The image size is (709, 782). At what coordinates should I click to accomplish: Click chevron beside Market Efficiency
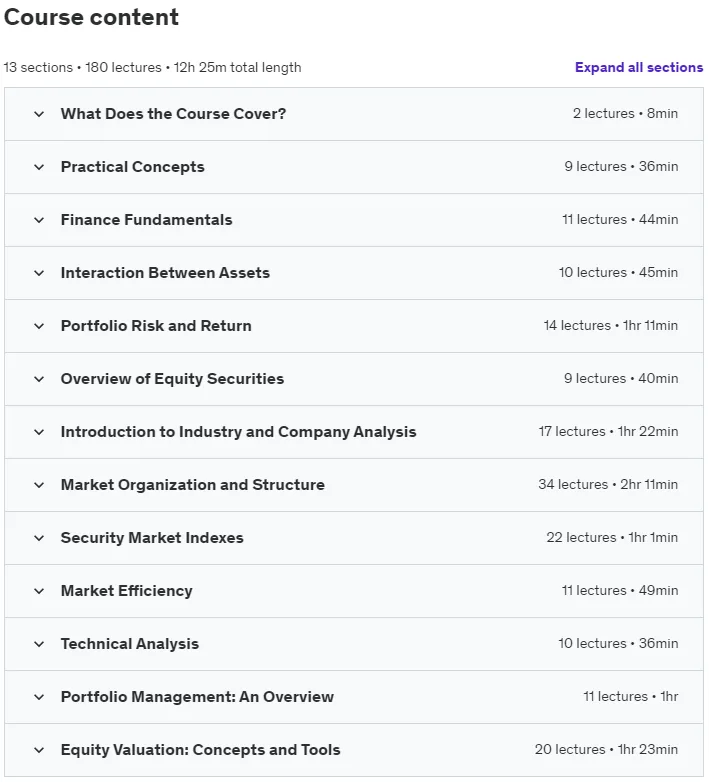click(x=39, y=591)
